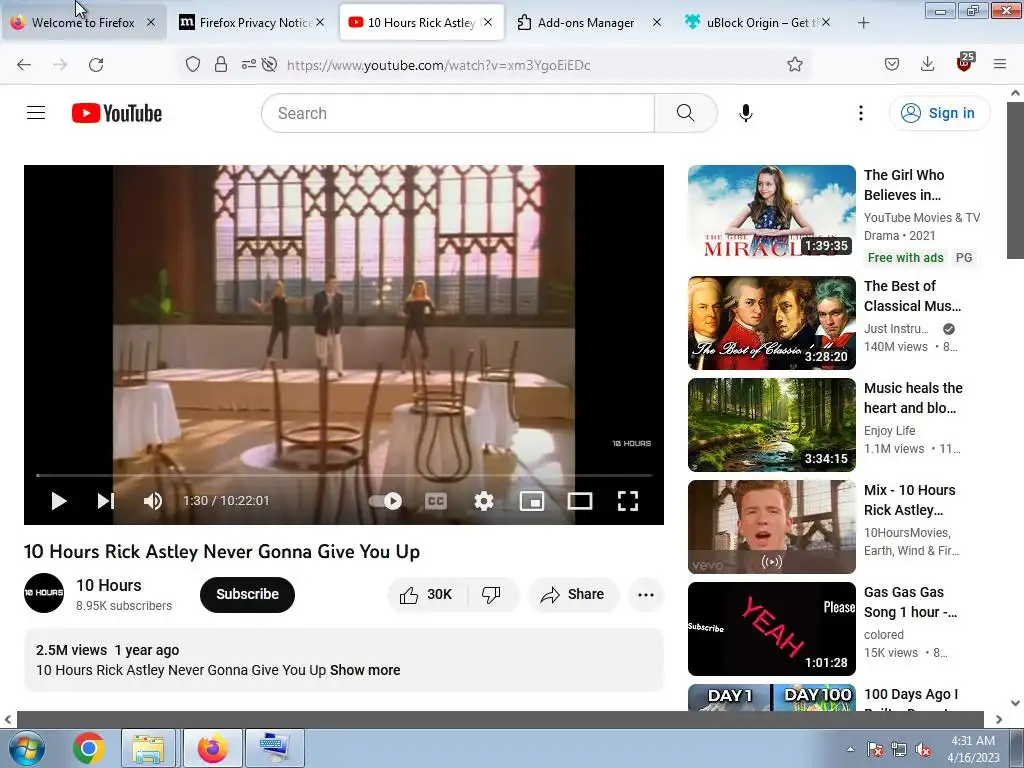Open the 10 Hours channel name link
1024x768 pixels.
[x=109, y=585]
